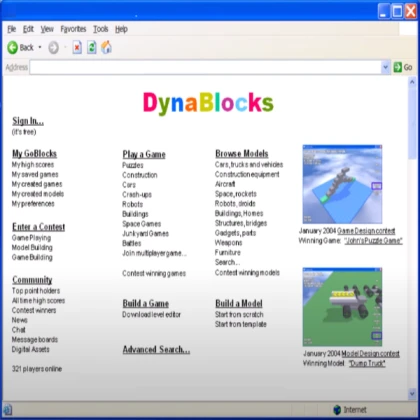The width and height of the screenshot is (420, 420).
Task: Browse Space, rockets models
Action: pos(236,194)
